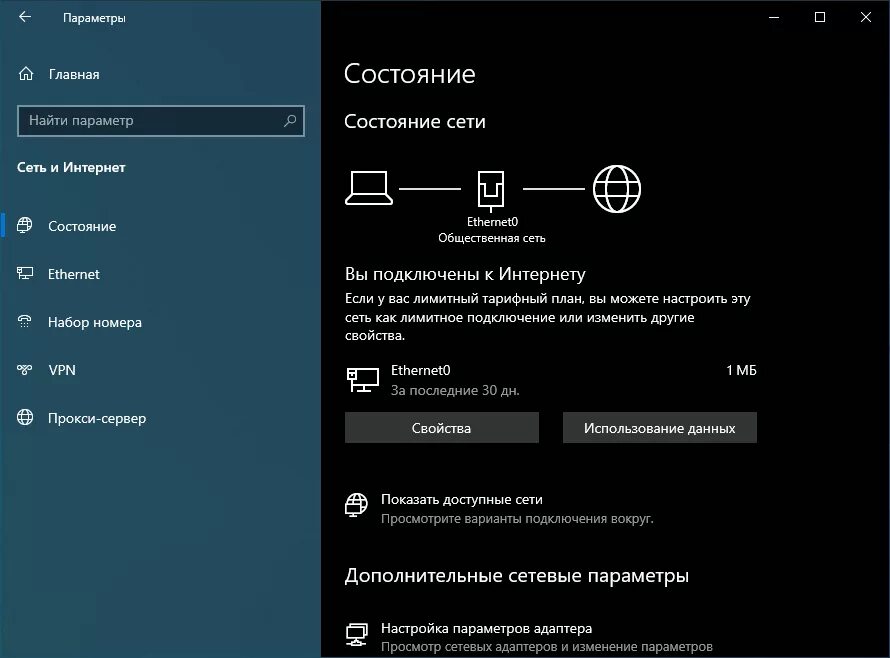Click the back arrow icon
Viewport: 890px width, 658px height.
(24, 17)
